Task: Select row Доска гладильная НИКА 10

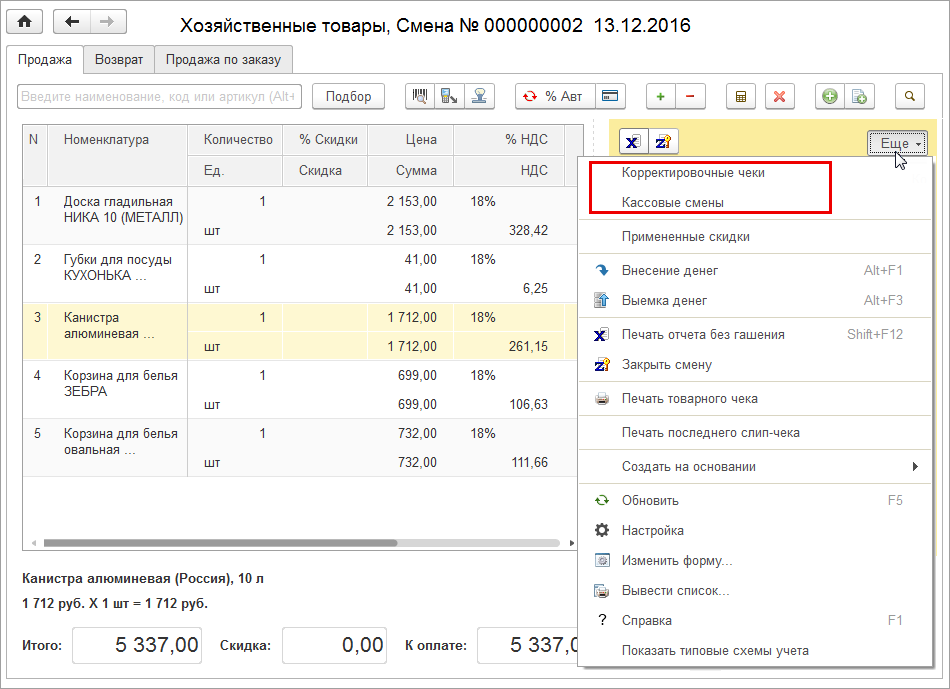Action: 300,216
